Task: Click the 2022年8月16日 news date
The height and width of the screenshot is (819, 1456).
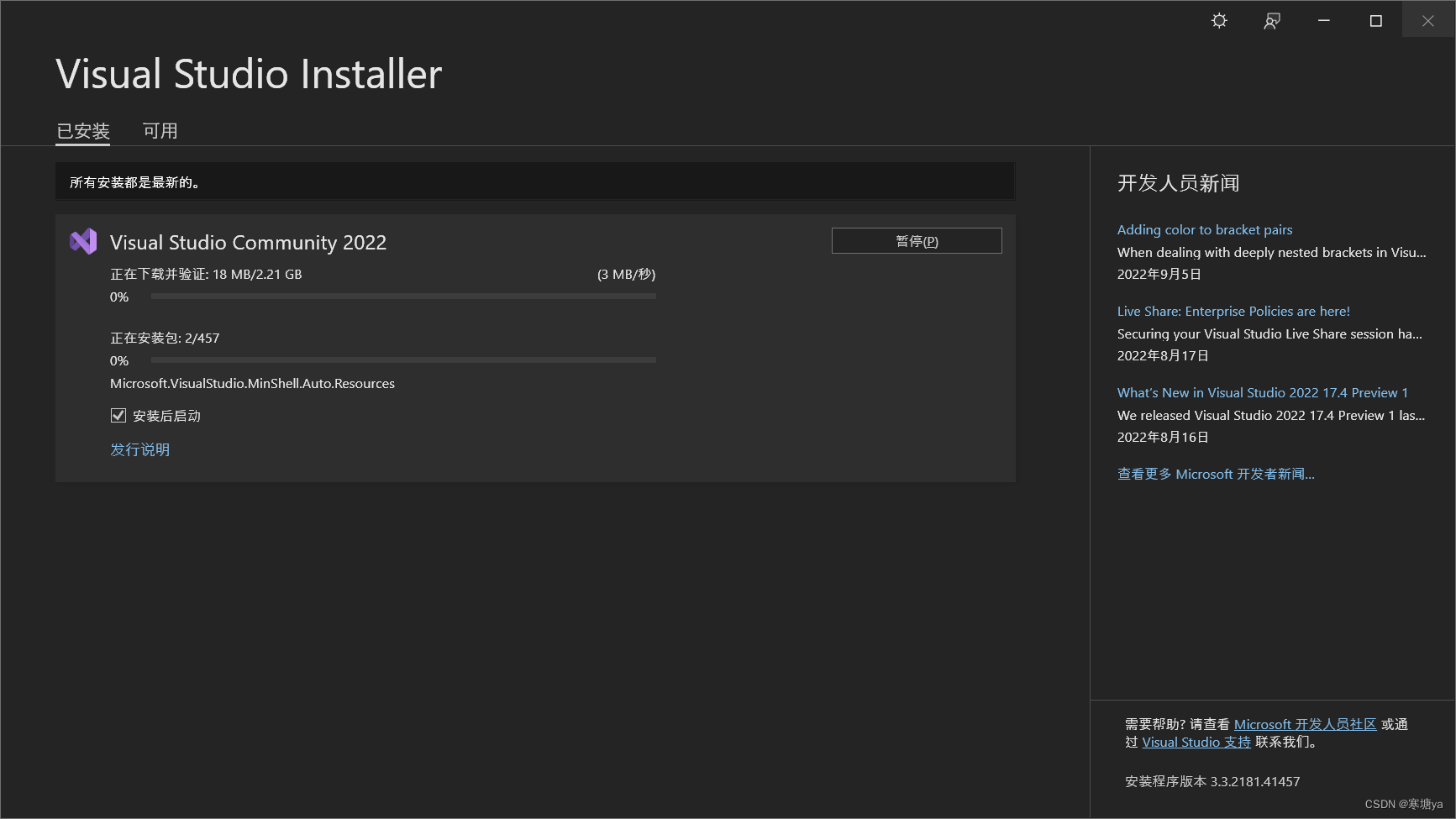Action: [1163, 437]
